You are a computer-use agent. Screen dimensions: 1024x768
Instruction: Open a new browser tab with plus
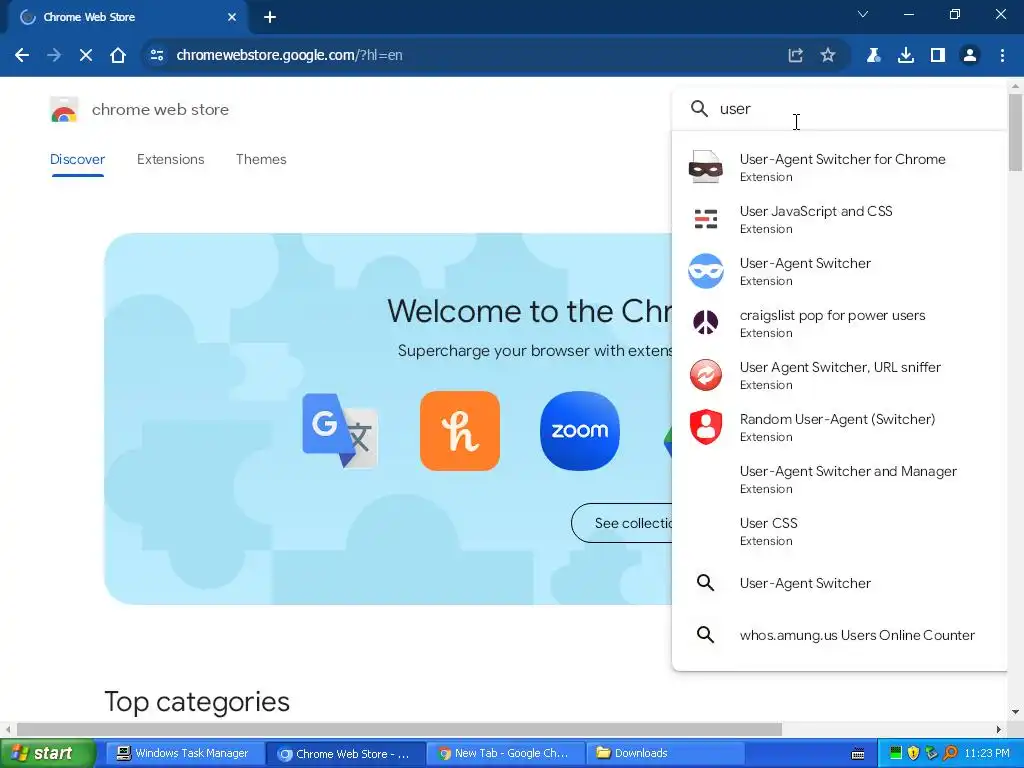coord(270,18)
